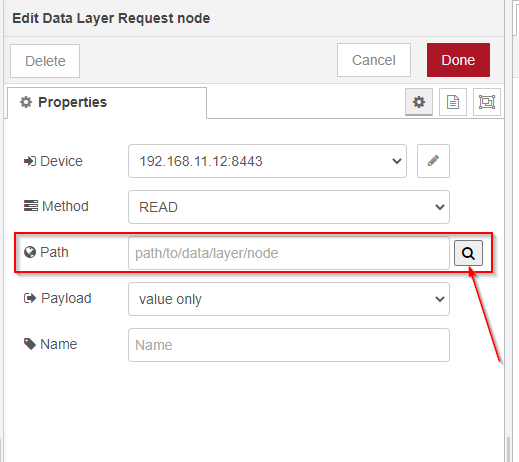
Task: Click the Done button
Action: (458, 60)
